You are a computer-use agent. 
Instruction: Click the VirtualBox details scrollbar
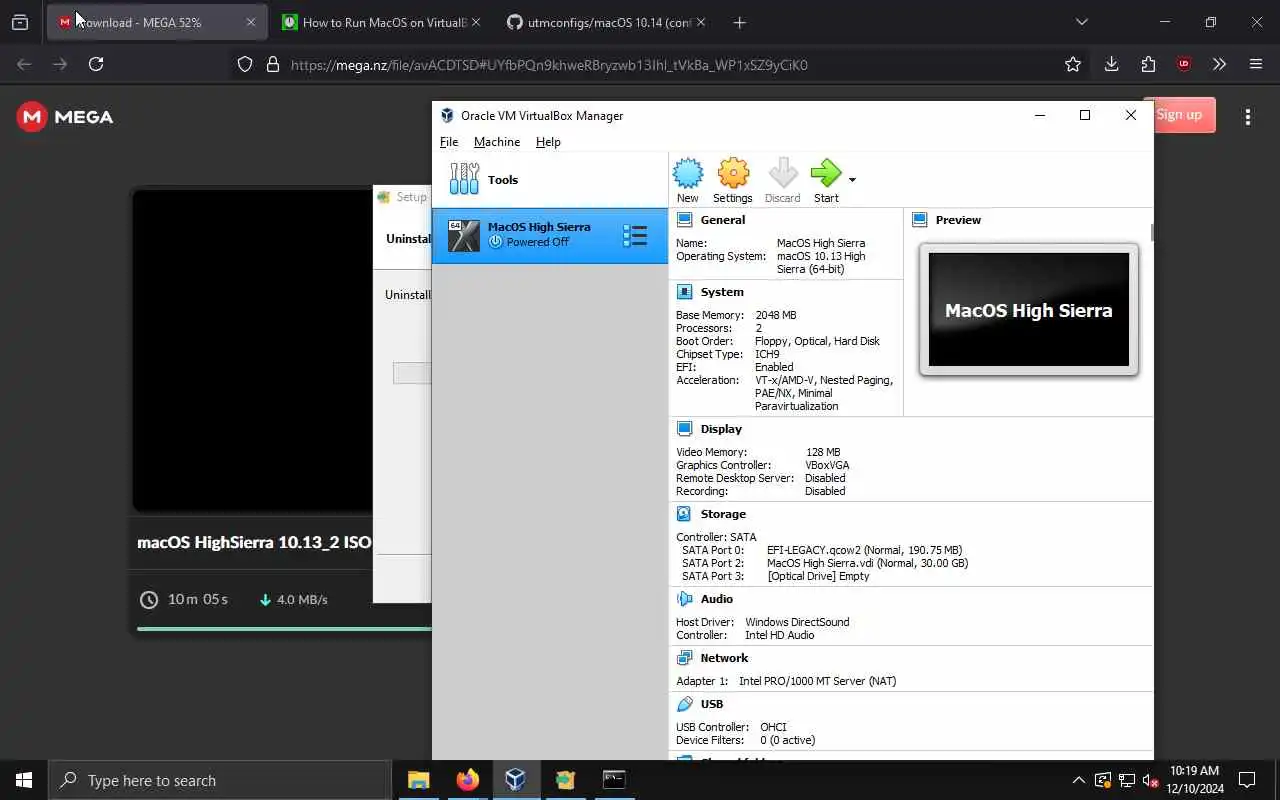pos(1151,232)
